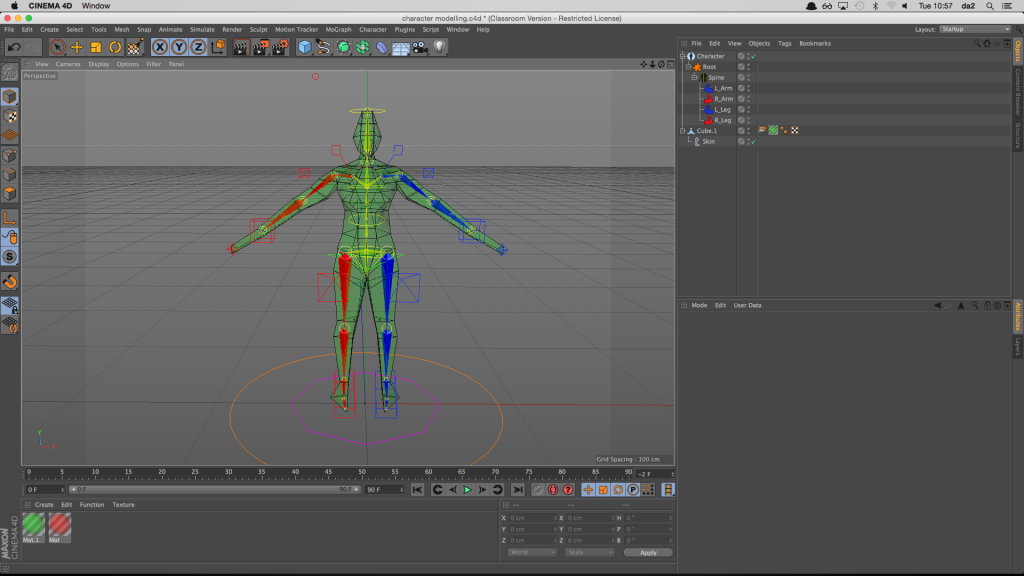Select the Move tool in the toolbar
The height and width of the screenshot is (576, 1024).
coord(77,46)
